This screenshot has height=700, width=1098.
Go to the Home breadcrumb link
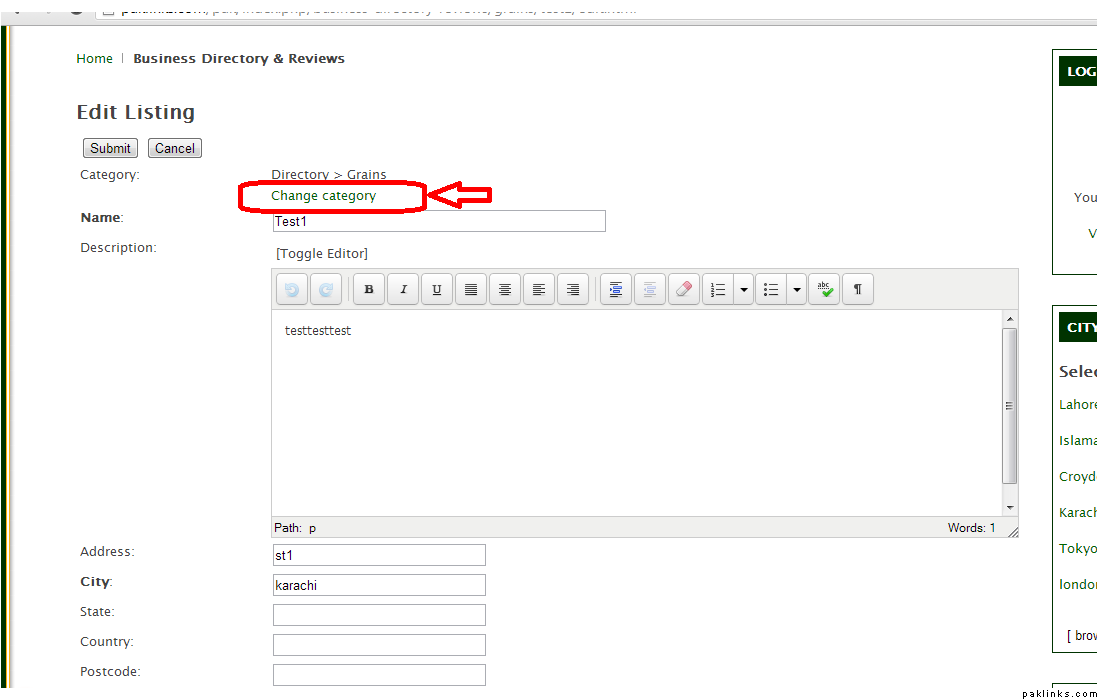95,59
